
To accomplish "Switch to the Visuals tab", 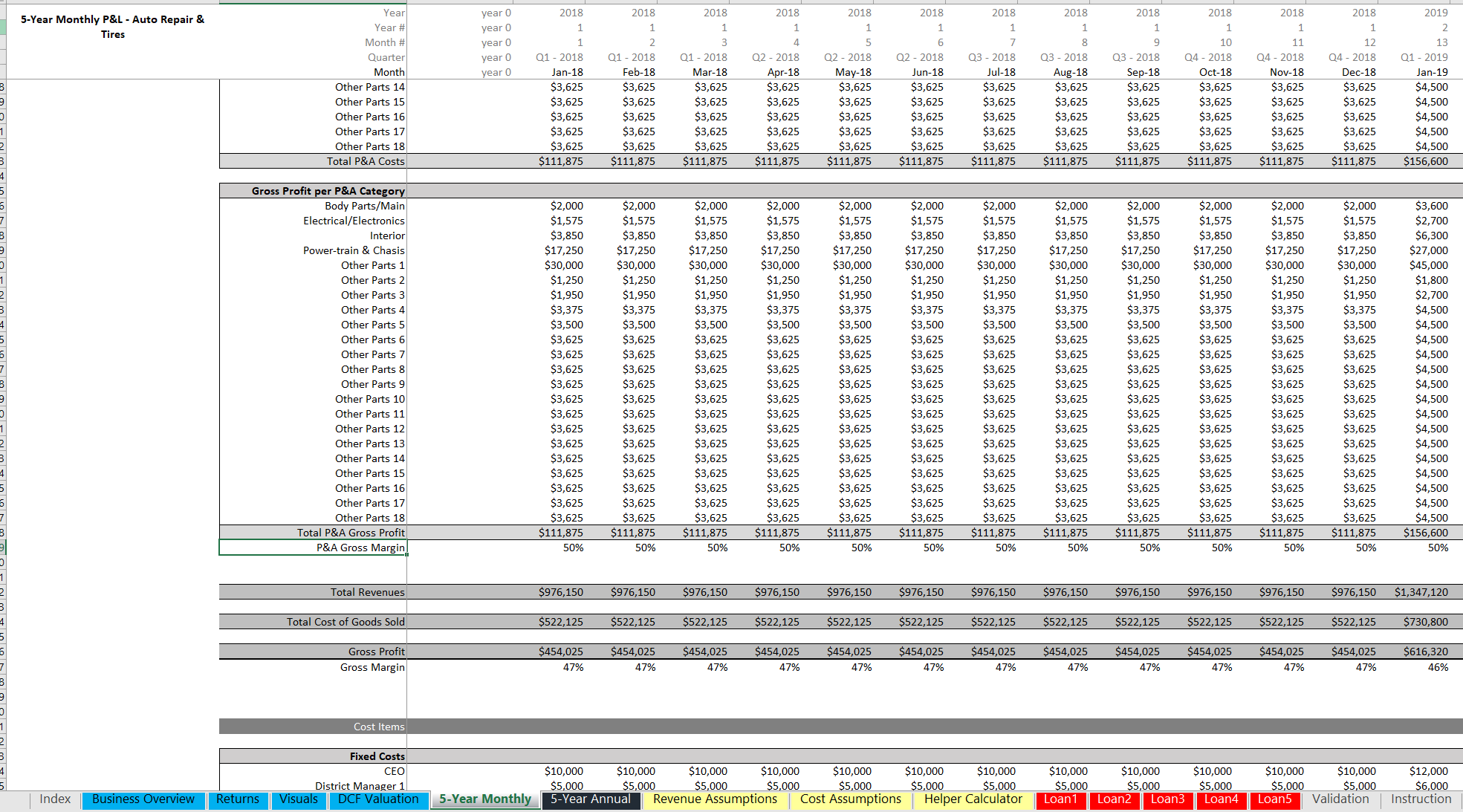I will tap(299, 799).
